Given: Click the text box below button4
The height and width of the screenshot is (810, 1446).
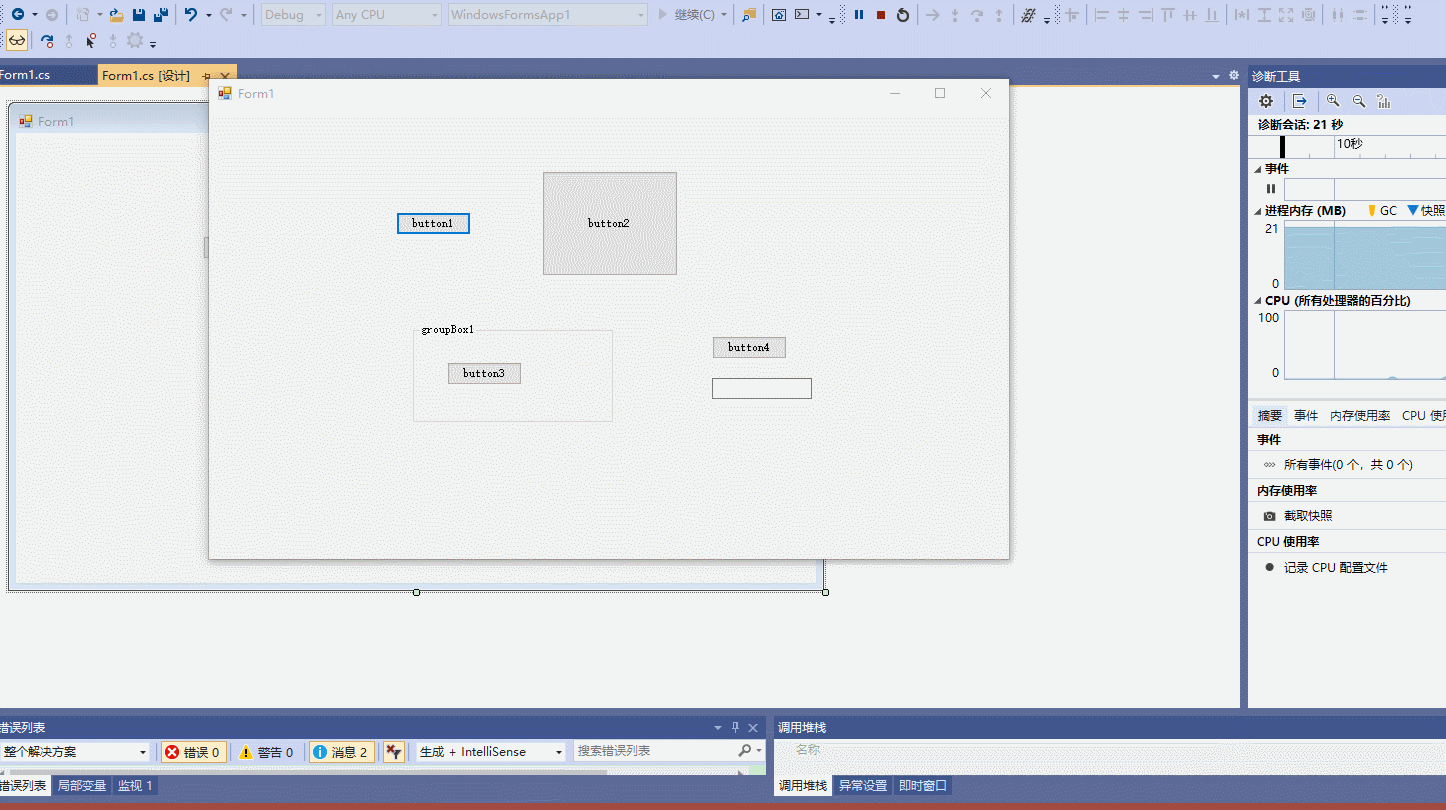Looking at the screenshot, I should coord(762,388).
